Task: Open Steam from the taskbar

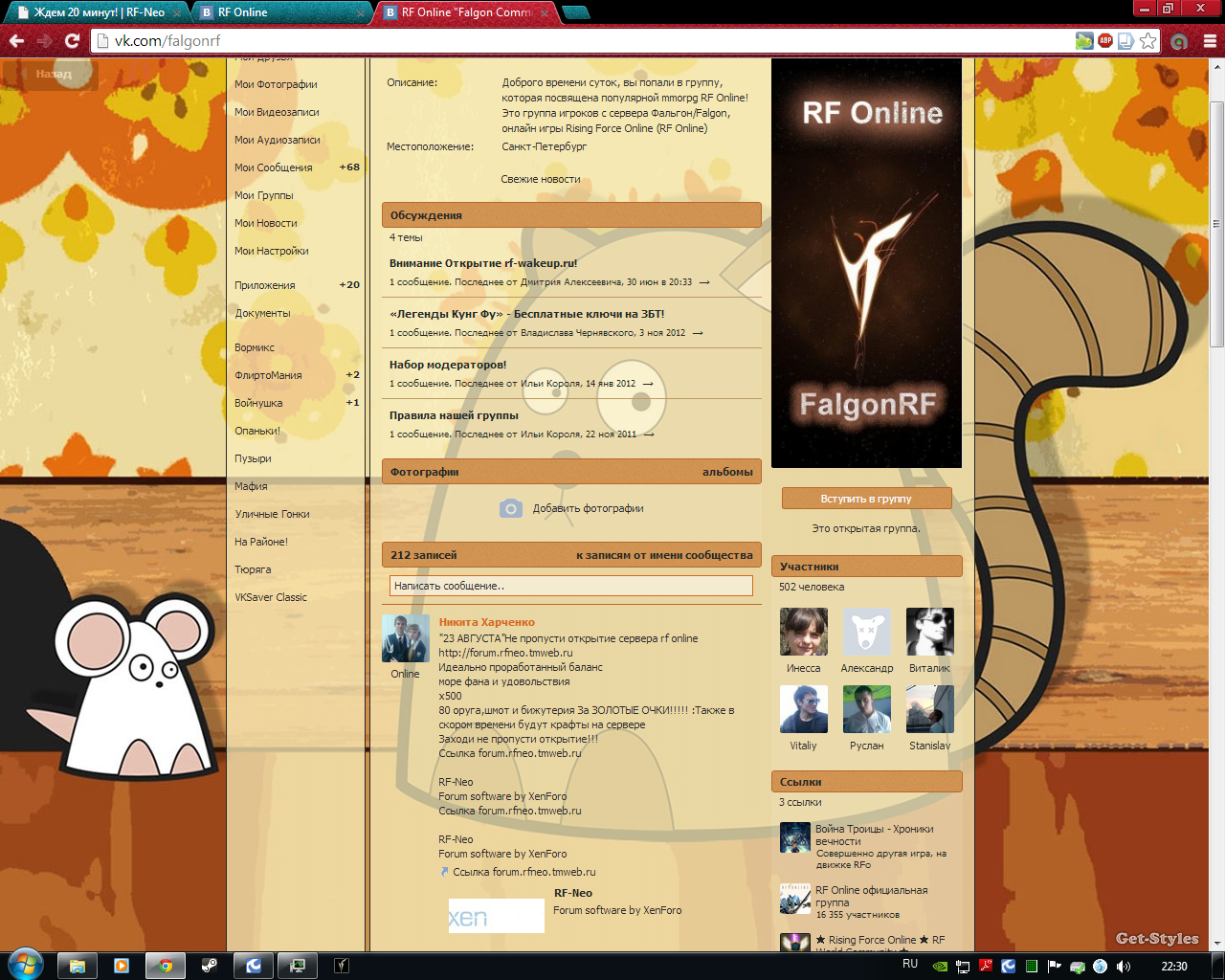Action: pyautogui.click(x=209, y=966)
